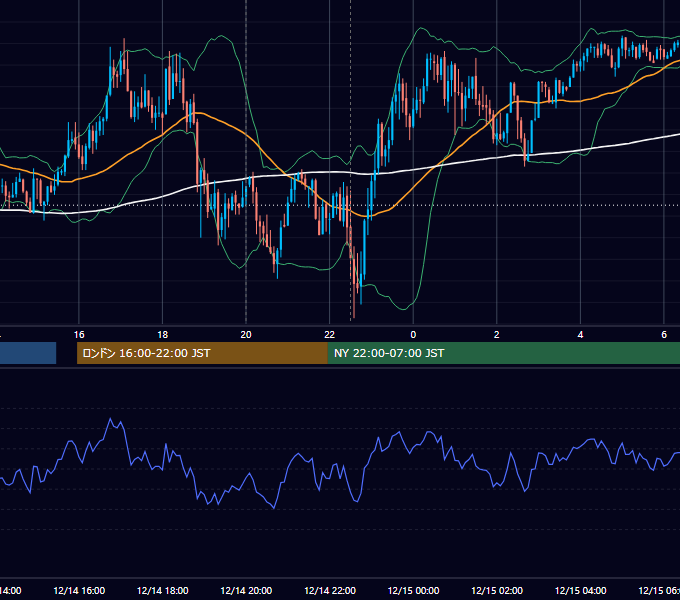
Task: Click the ロンドン 16:00-22:00 JST session bar
Action: tap(202, 353)
